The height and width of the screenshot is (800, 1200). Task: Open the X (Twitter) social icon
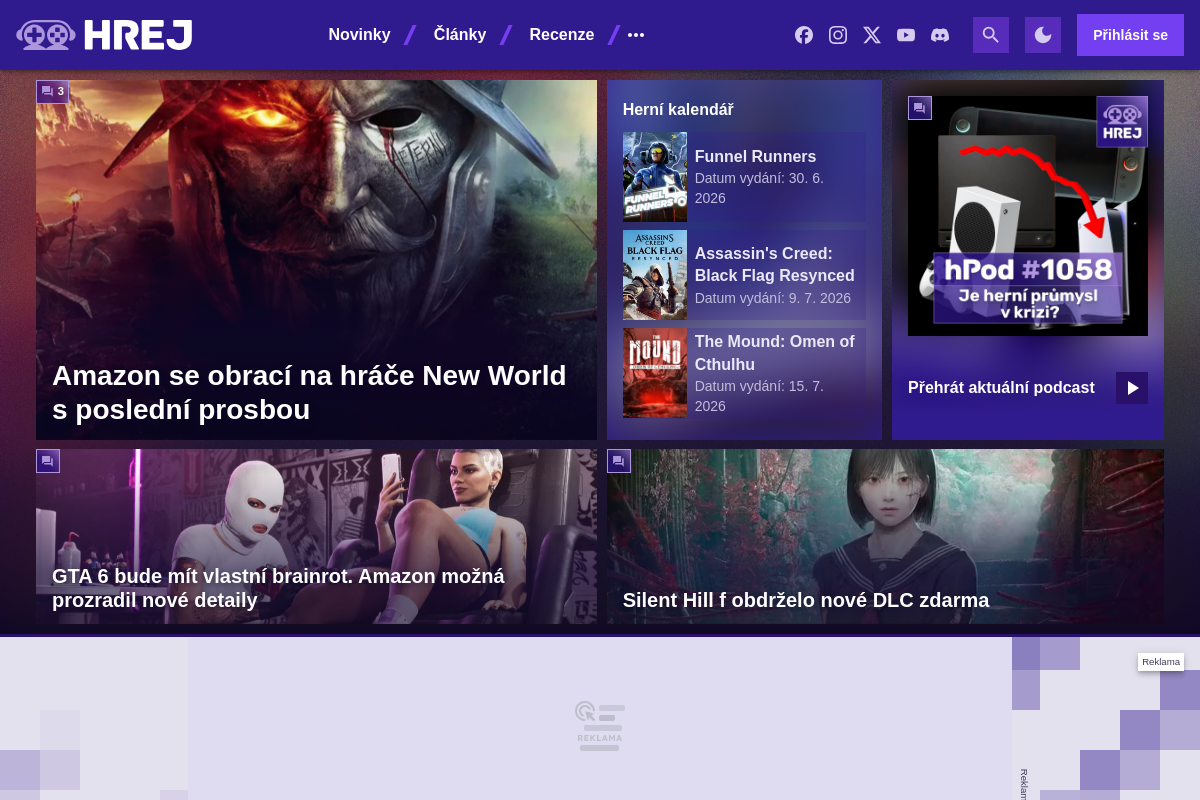coord(872,35)
